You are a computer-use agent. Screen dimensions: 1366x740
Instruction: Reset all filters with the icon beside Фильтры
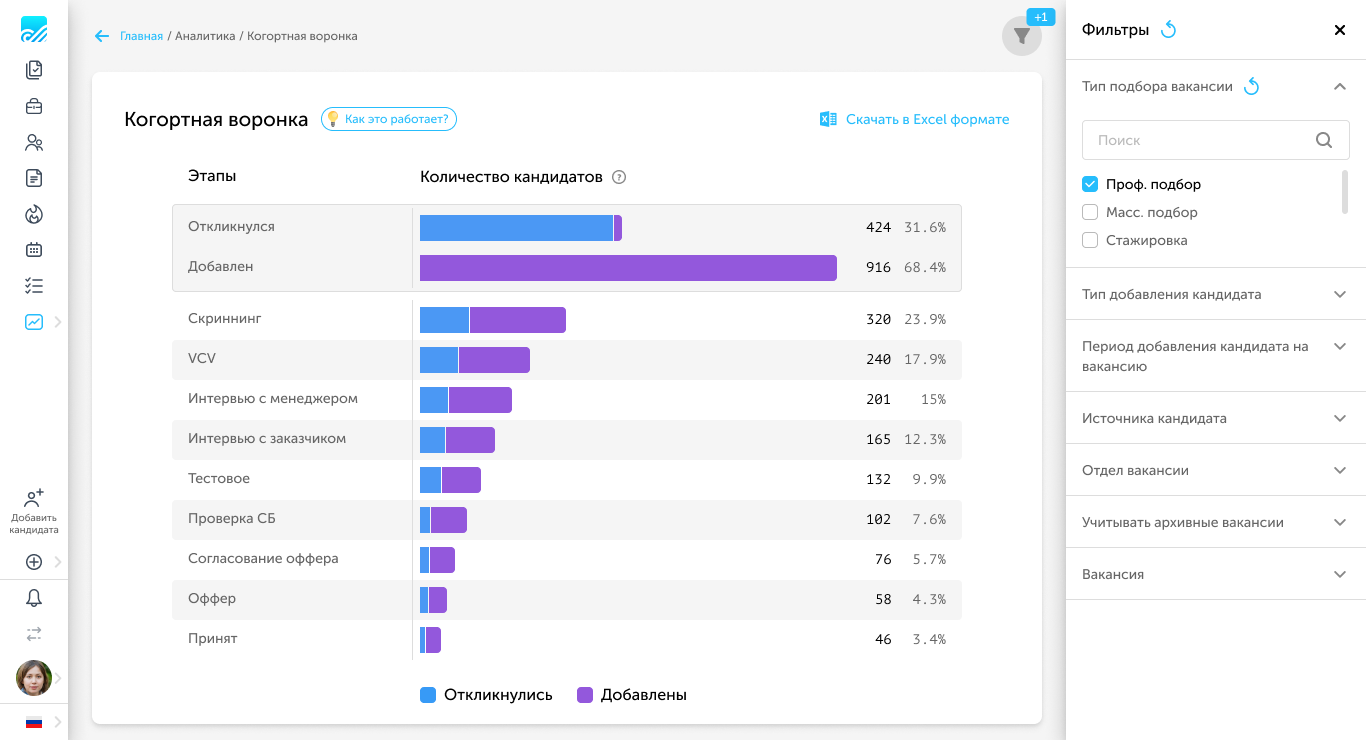pos(1168,30)
